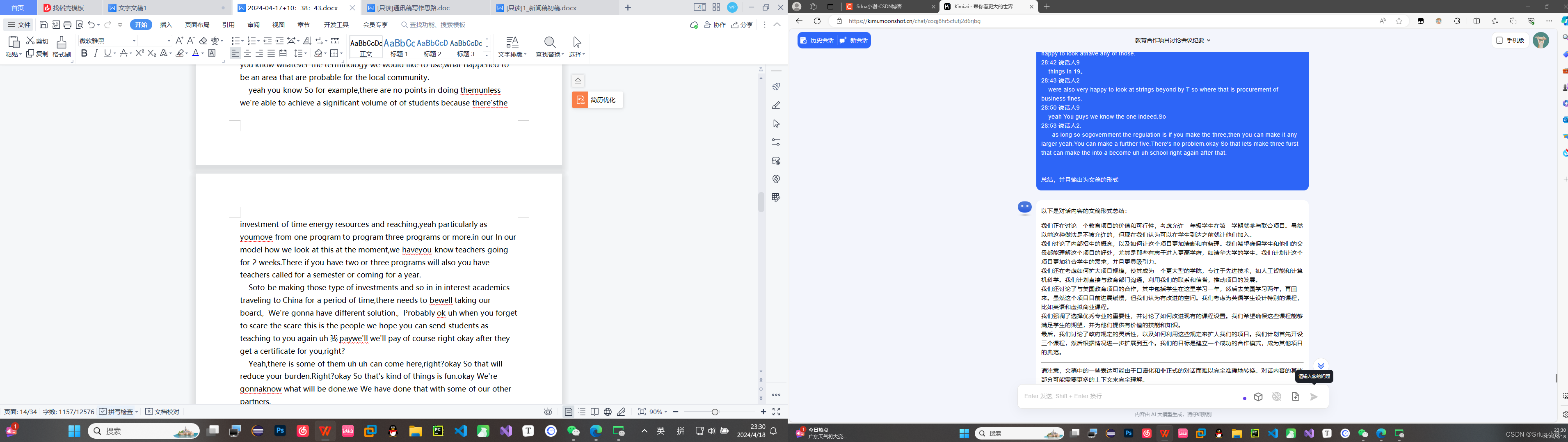Viewport: 1568px width, 442px height.
Task: Click the browser refresh button
Action: (x=817, y=21)
